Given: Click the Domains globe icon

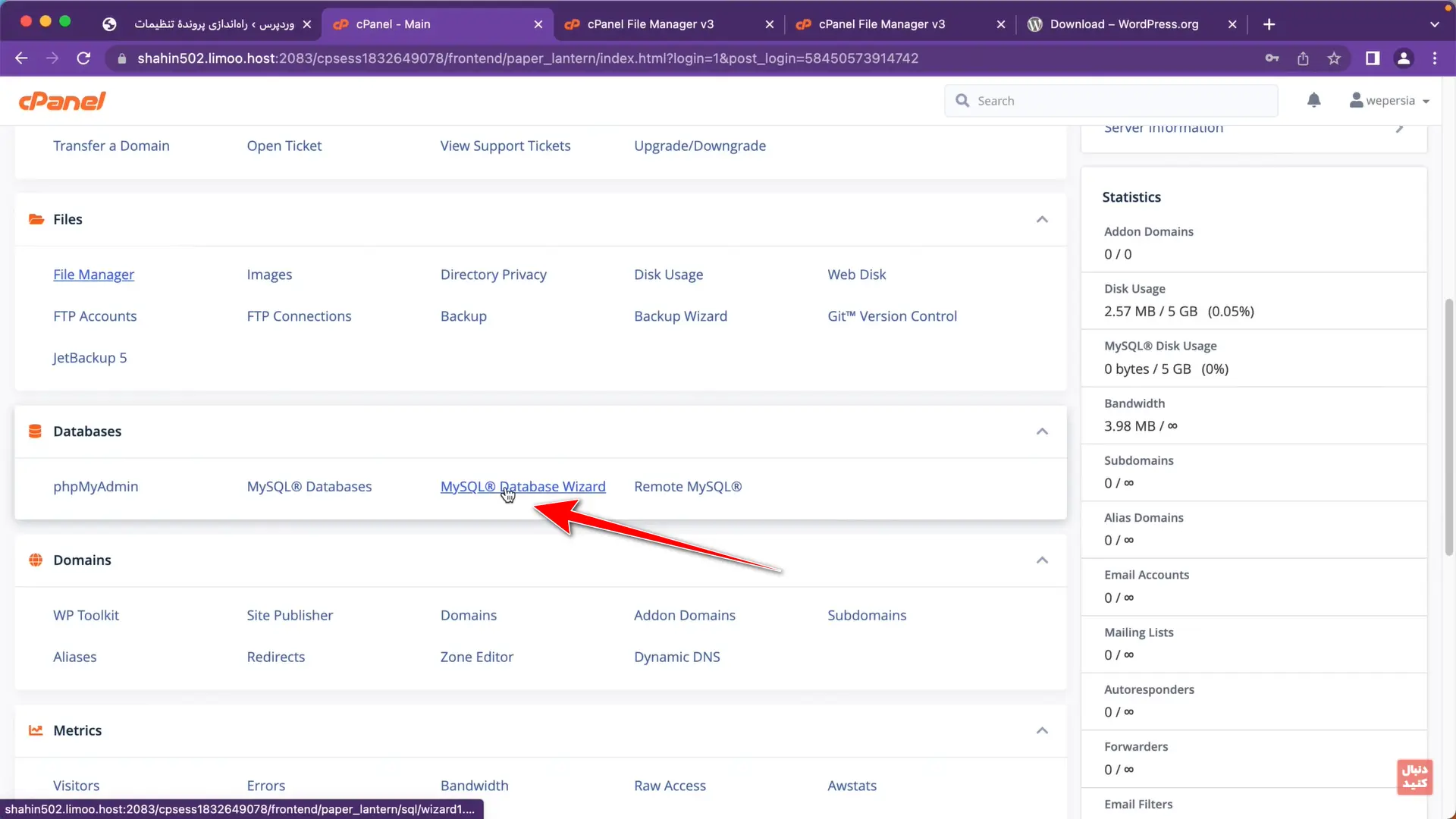Looking at the screenshot, I should [x=36, y=560].
